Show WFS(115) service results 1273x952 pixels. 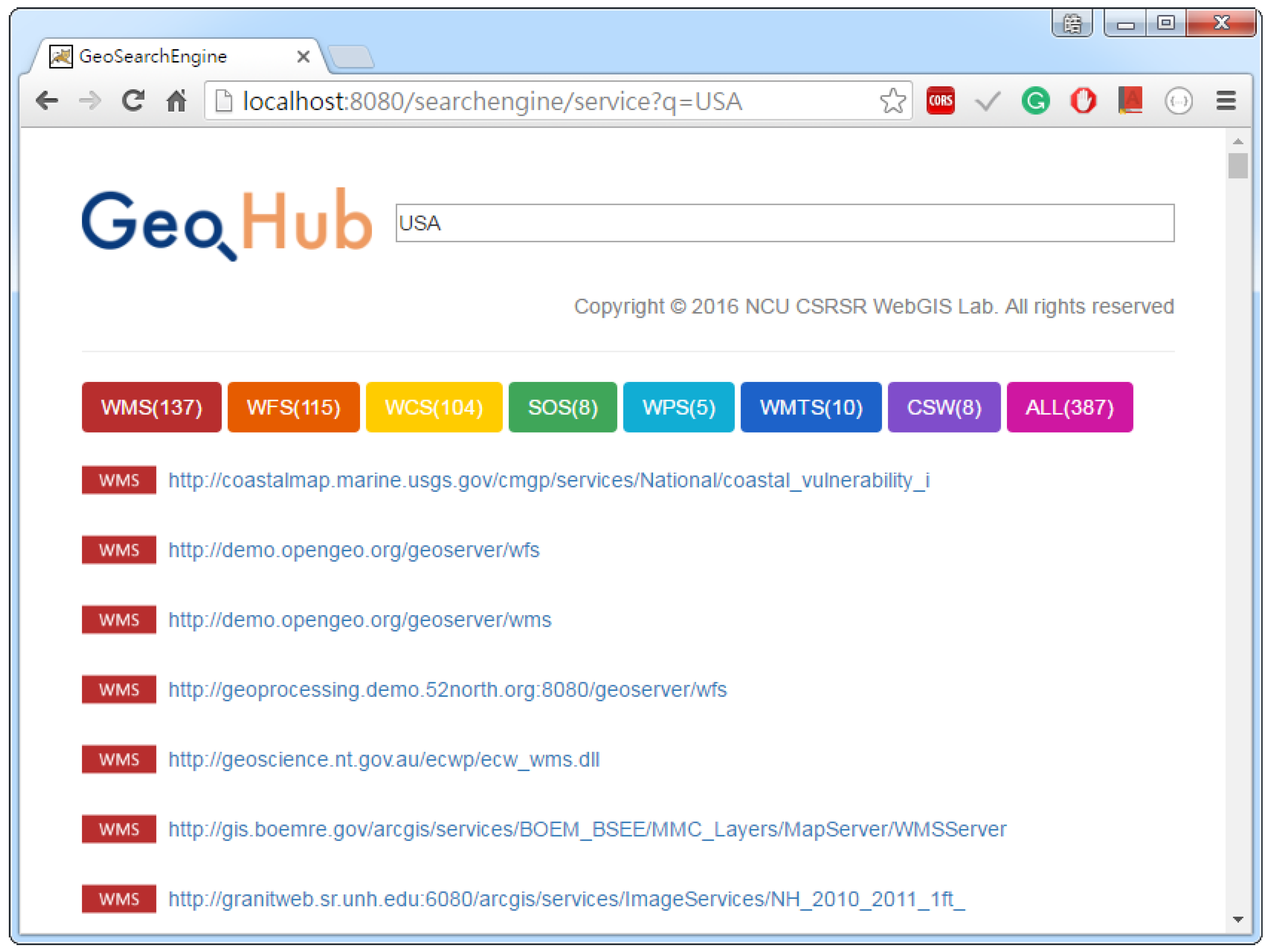tap(293, 407)
